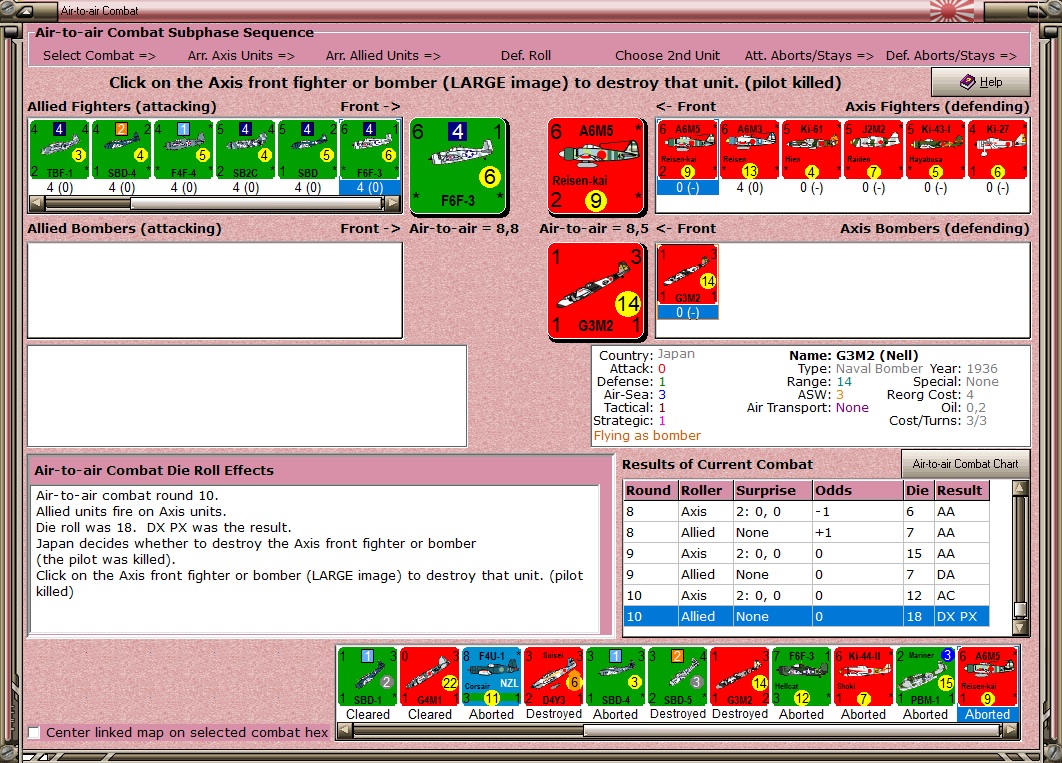Select the round 9 Allied DA result row
The image size is (1062, 763).
tap(806, 574)
